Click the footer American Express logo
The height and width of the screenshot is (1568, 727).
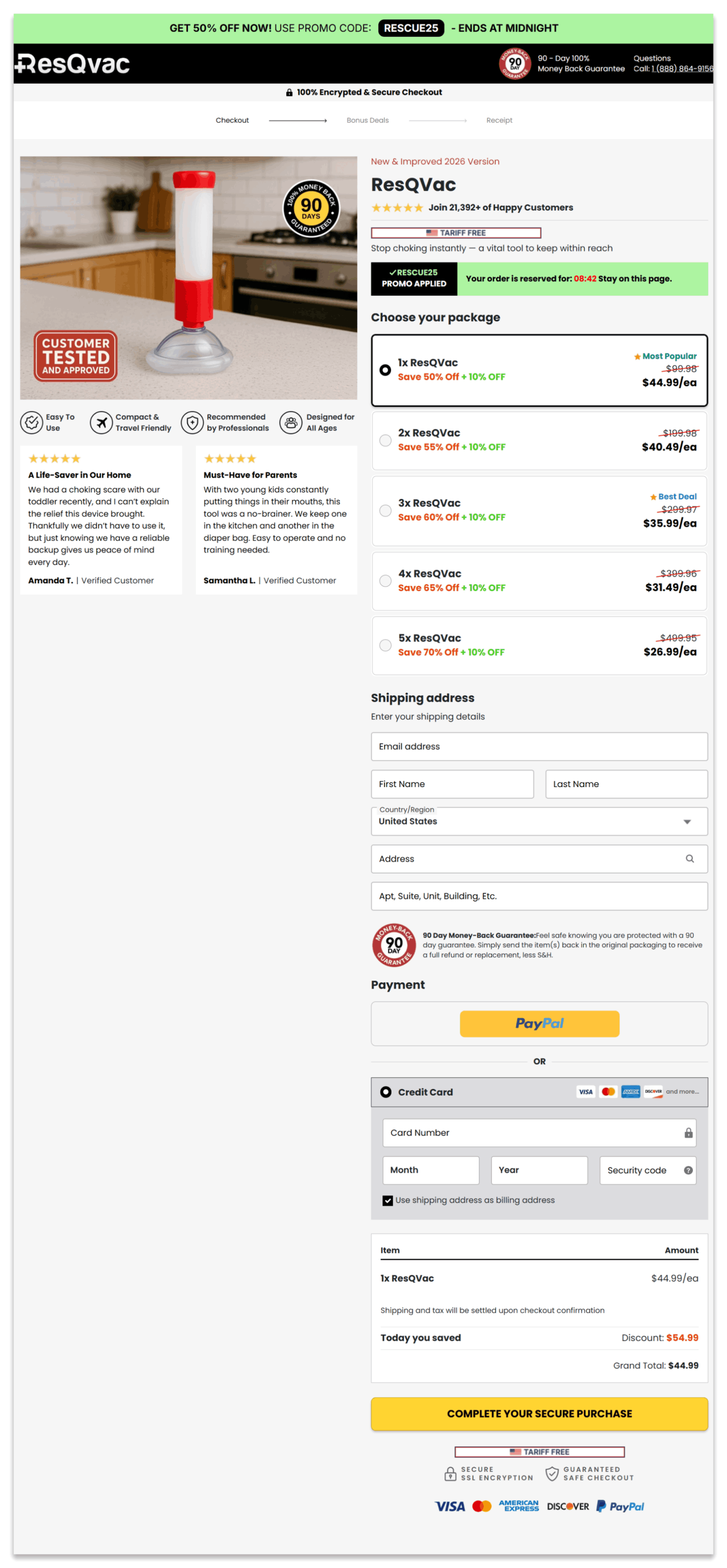click(x=518, y=1506)
